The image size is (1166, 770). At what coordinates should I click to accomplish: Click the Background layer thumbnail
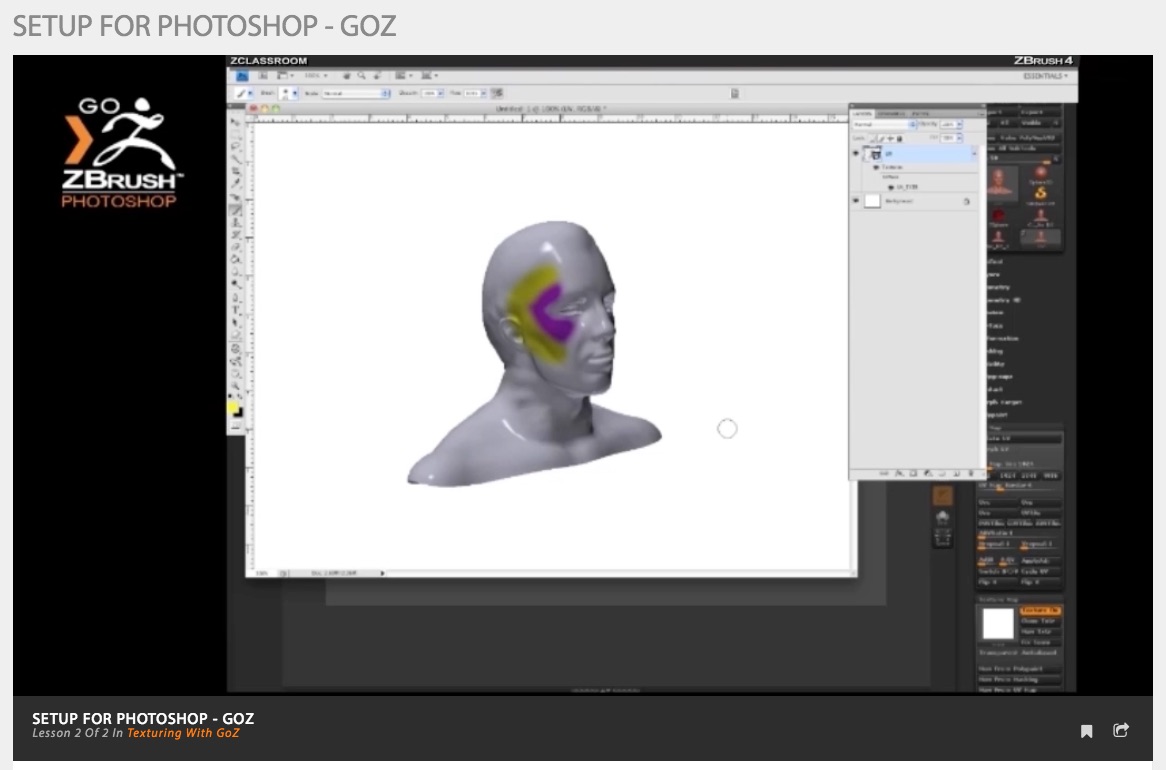coord(872,200)
